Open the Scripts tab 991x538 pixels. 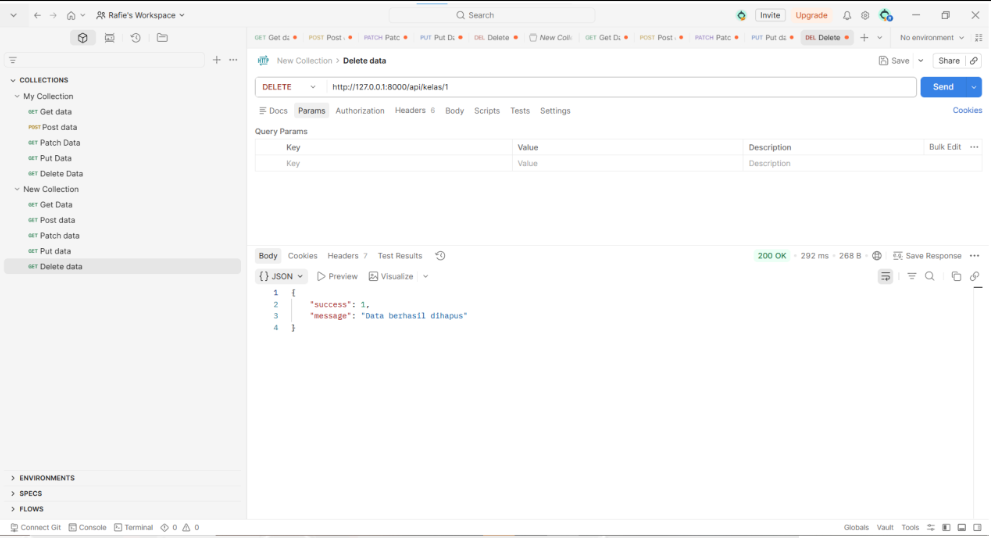click(x=487, y=111)
